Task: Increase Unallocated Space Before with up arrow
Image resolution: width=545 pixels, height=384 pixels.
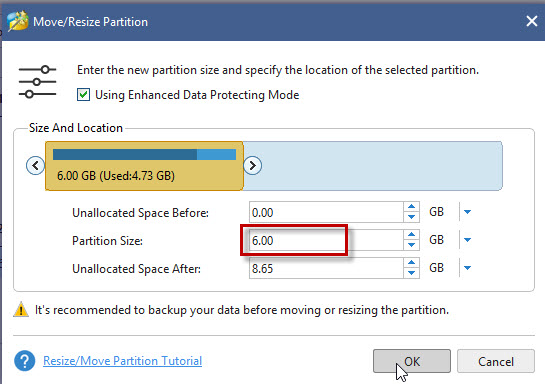Action: tap(412, 207)
